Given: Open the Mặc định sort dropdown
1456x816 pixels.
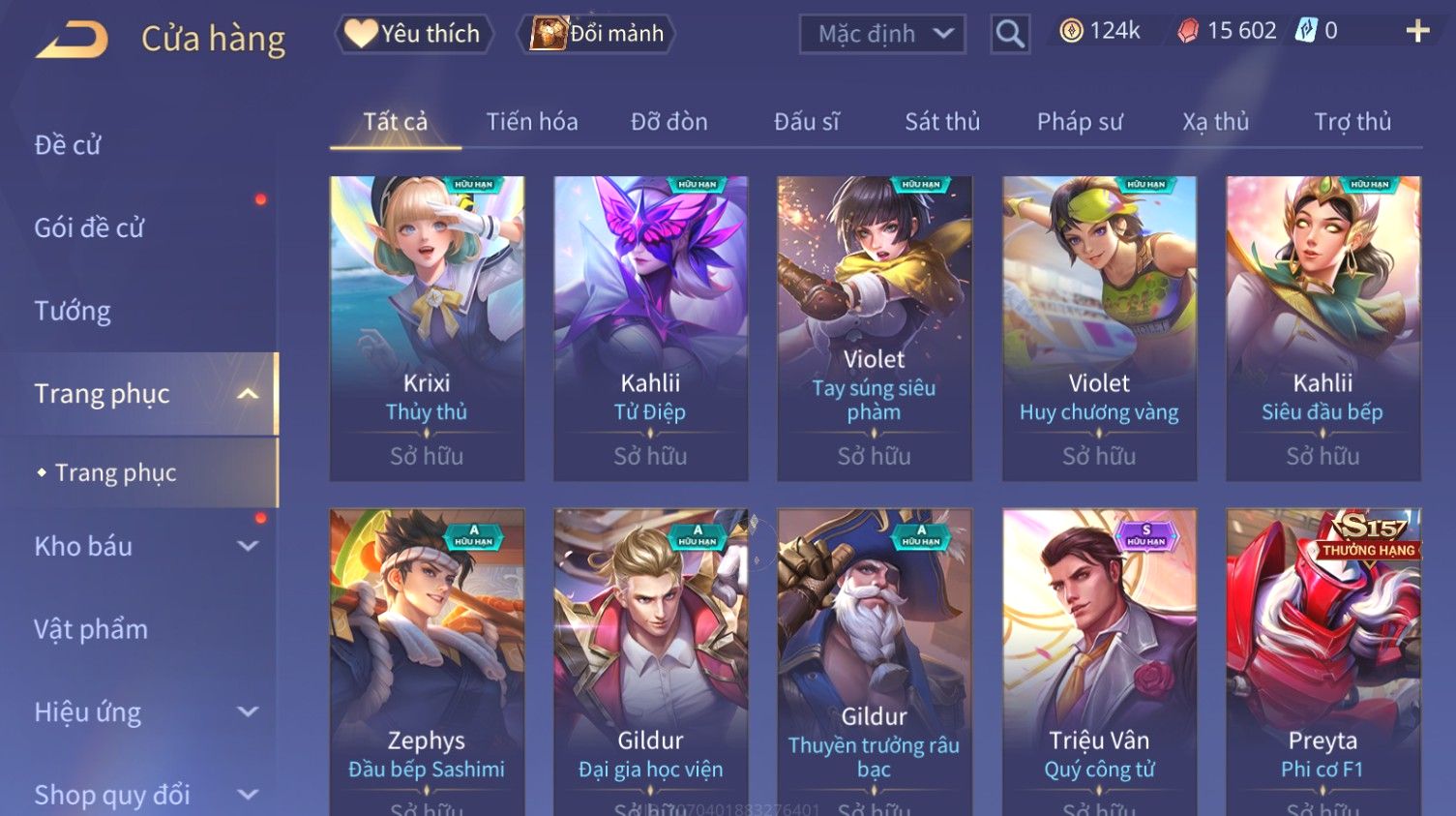Looking at the screenshot, I should tap(882, 35).
